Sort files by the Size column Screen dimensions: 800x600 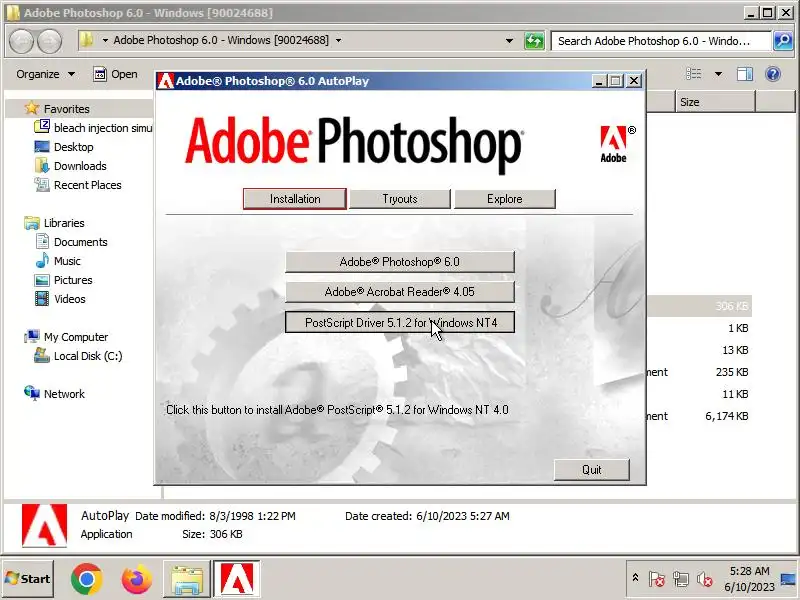[715, 102]
